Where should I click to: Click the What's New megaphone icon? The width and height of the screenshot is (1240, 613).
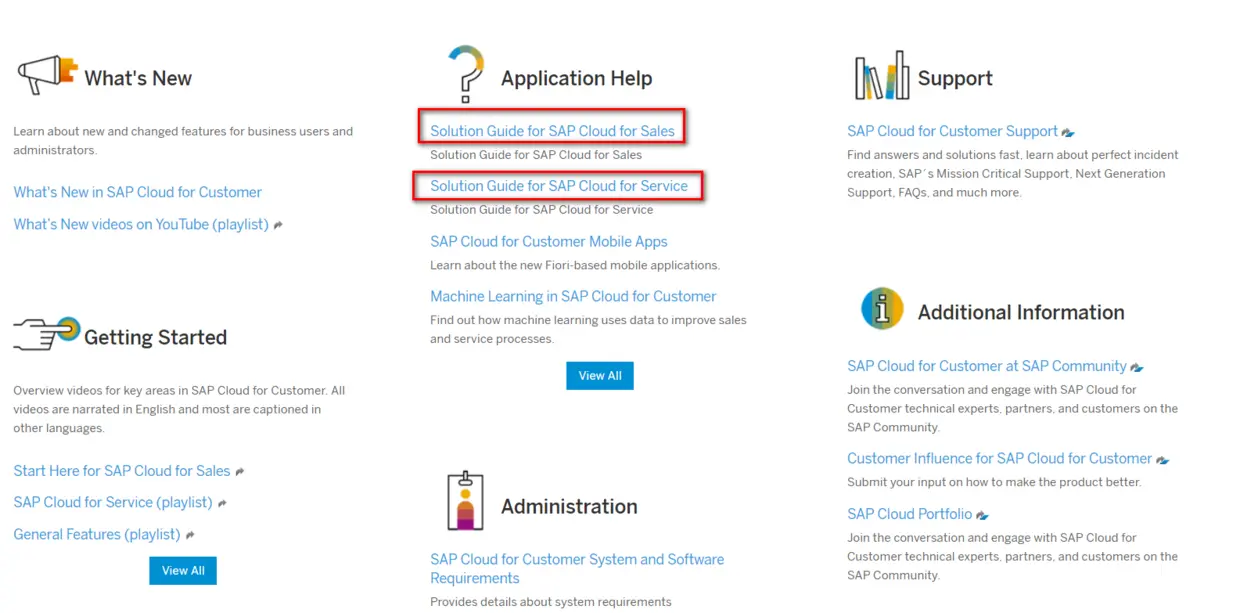(x=46, y=76)
